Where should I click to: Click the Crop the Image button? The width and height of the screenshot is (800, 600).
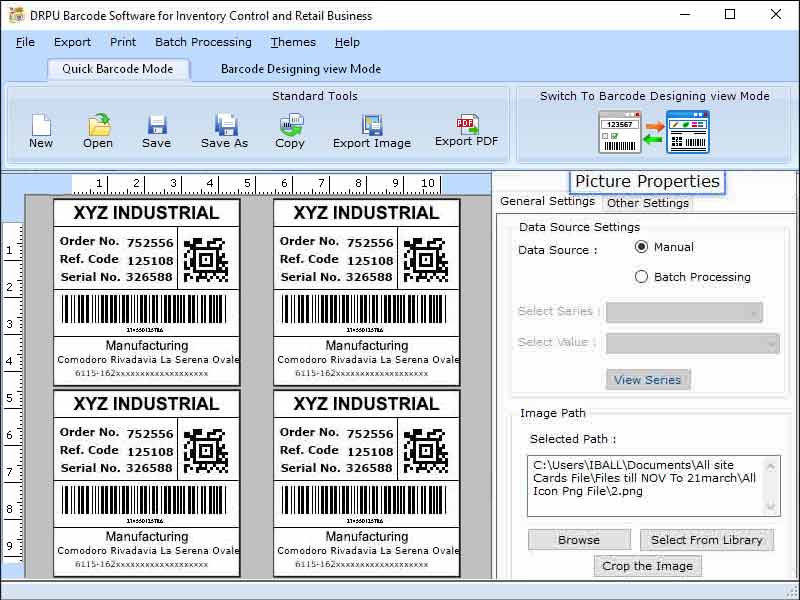[x=648, y=565]
